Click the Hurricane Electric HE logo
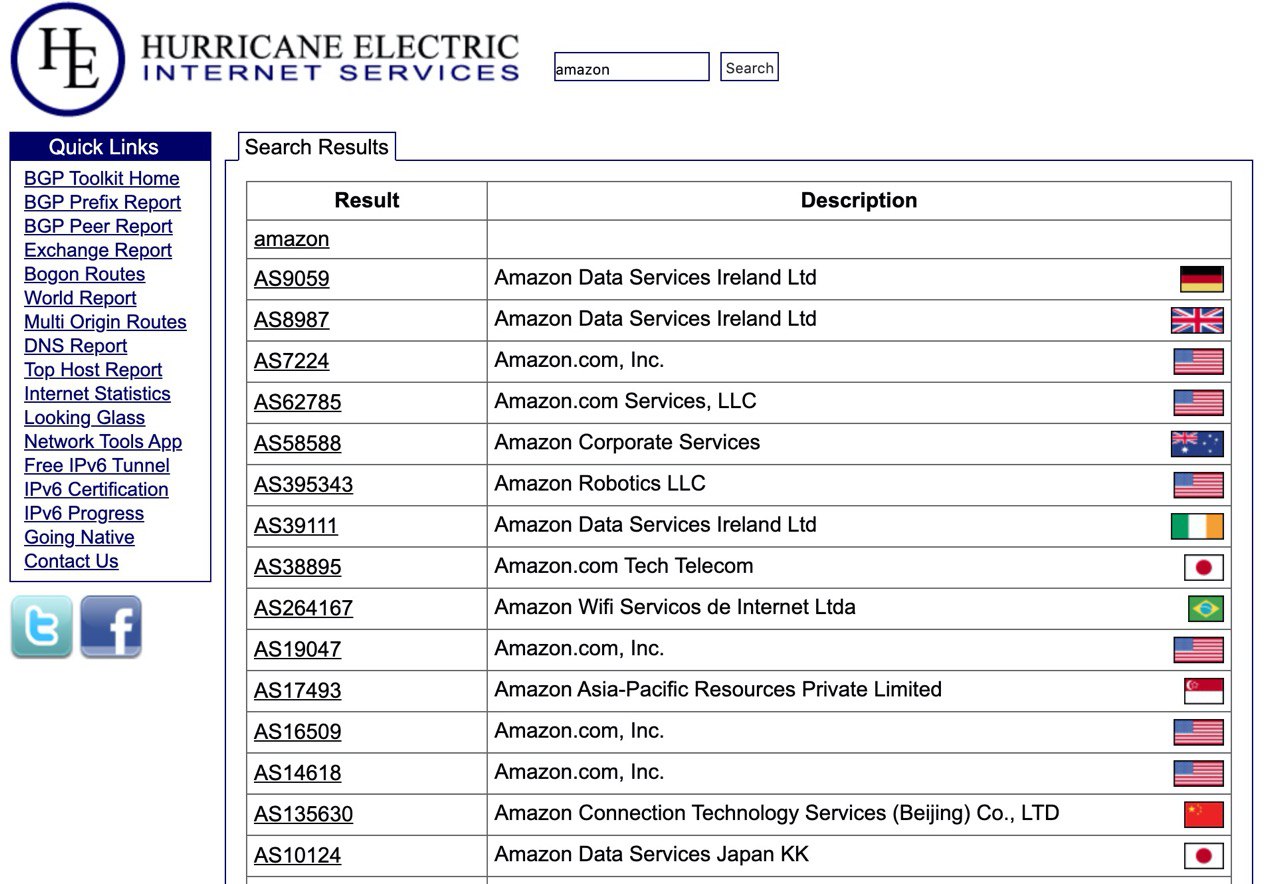This screenshot has height=884, width=1280. [68, 59]
